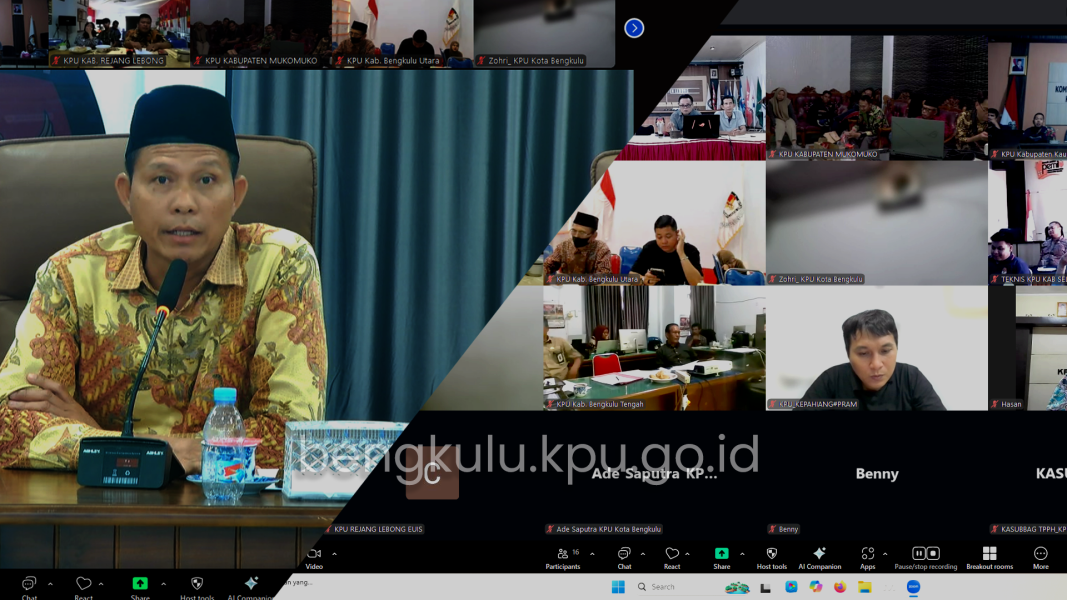Select the KPU Kab. Bengkulu Tengah video tile

click(654, 347)
